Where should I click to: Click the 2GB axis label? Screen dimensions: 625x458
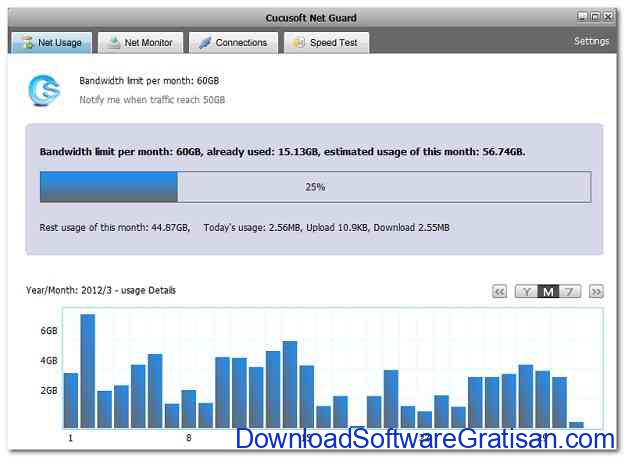pyautogui.click(x=49, y=391)
